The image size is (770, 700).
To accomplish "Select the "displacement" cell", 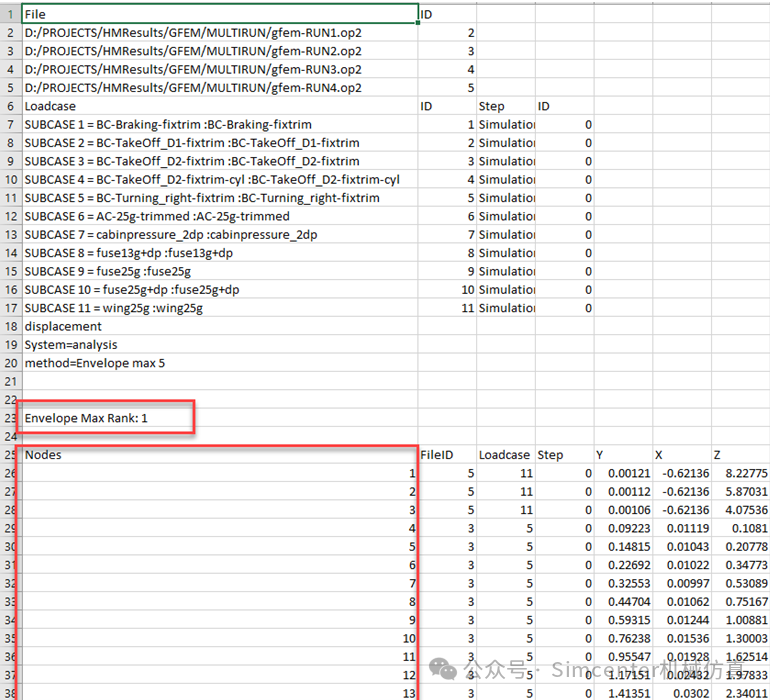I will coord(63,326).
